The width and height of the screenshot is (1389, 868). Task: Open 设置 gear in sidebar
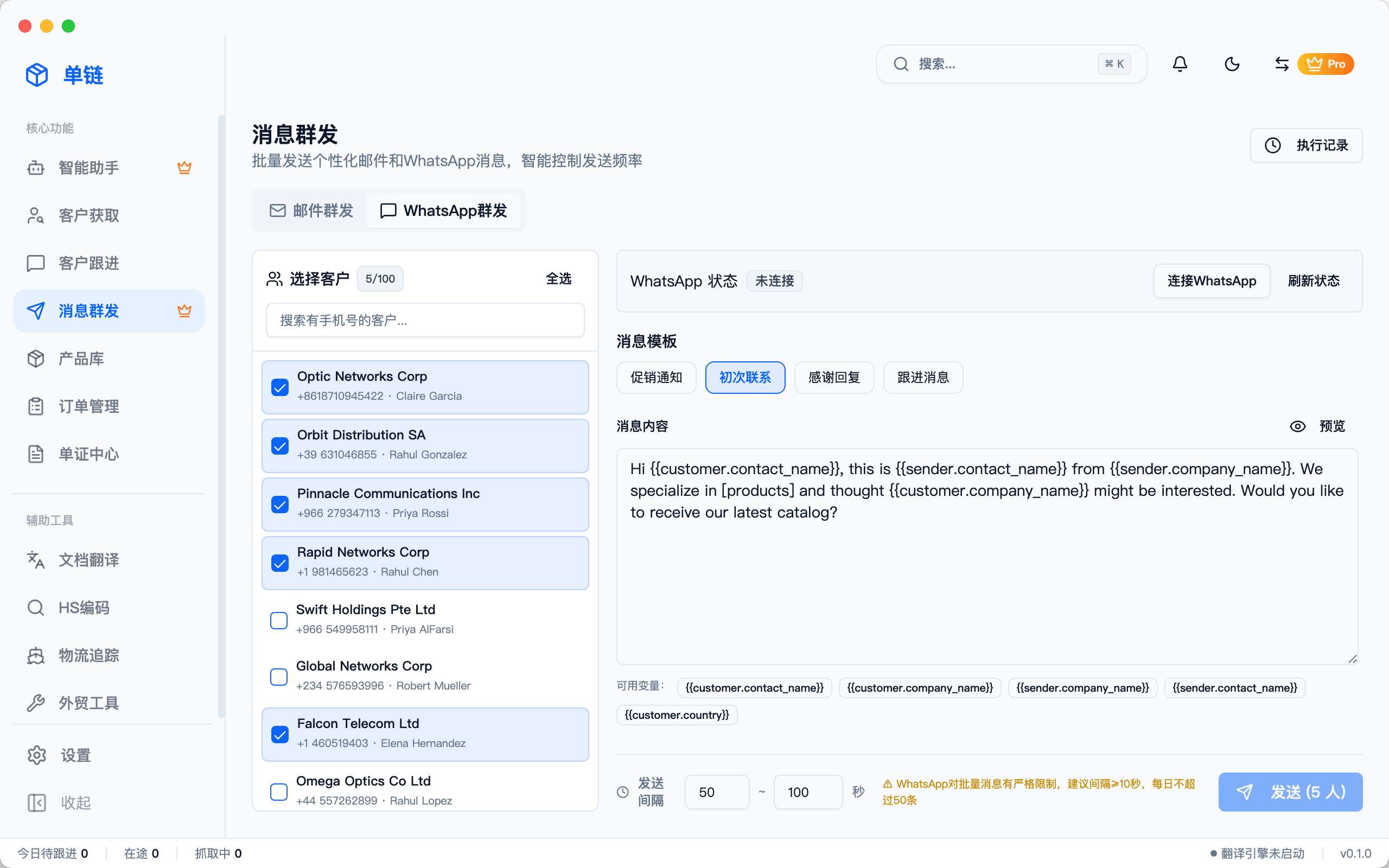click(75, 755)
